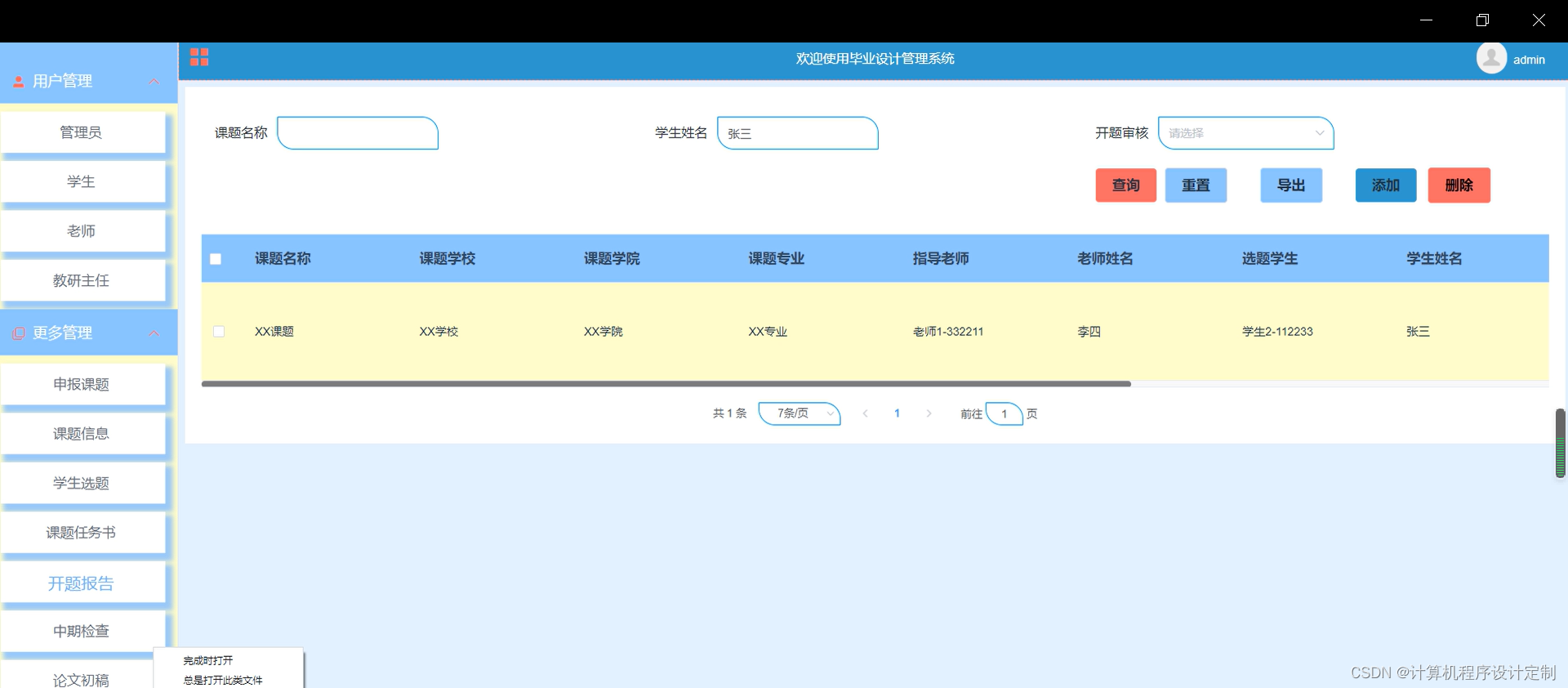Click 完成时打开 in popup menu
This screenshot has width=1568, height=688.
pyautogui.click(x=208, y=660)
